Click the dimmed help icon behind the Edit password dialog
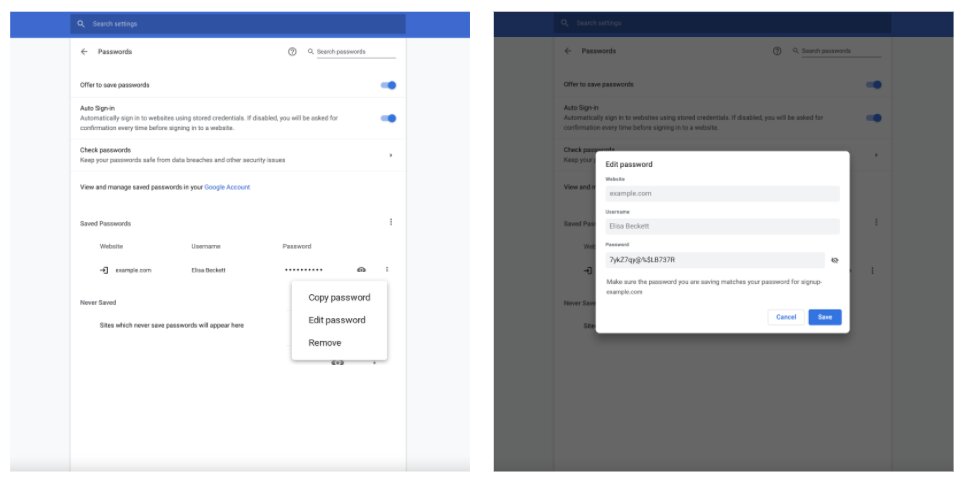This screenshot has height=491, width=971. (777, 51)
